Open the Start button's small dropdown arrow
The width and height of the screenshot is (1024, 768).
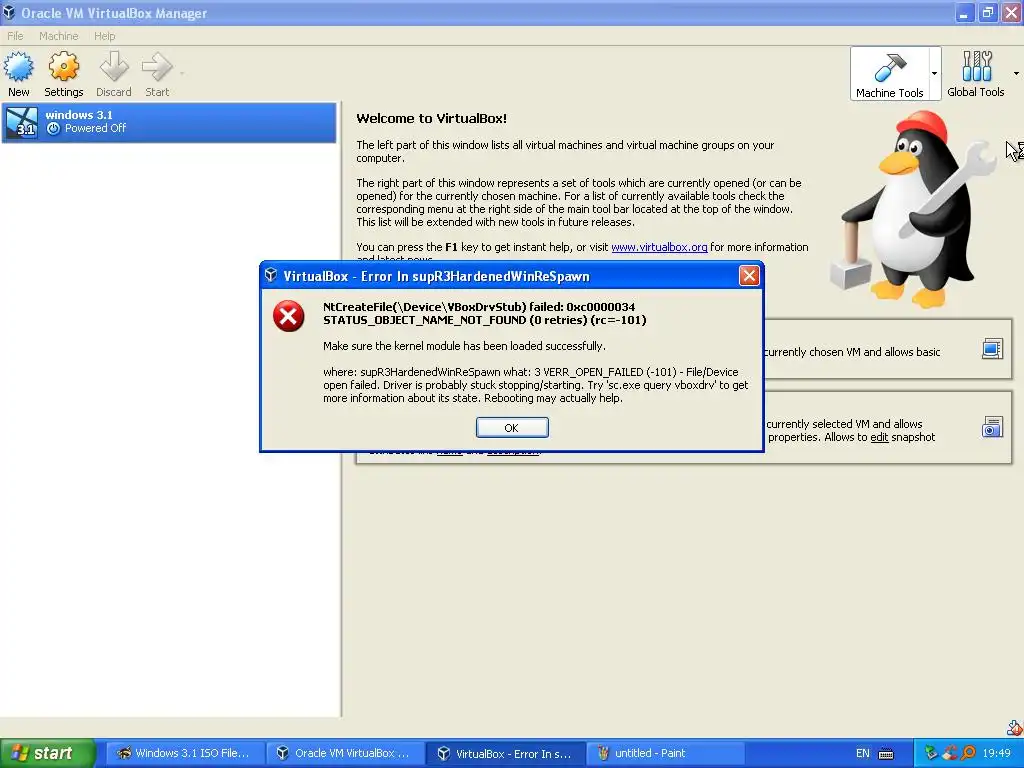pos(182,73)
